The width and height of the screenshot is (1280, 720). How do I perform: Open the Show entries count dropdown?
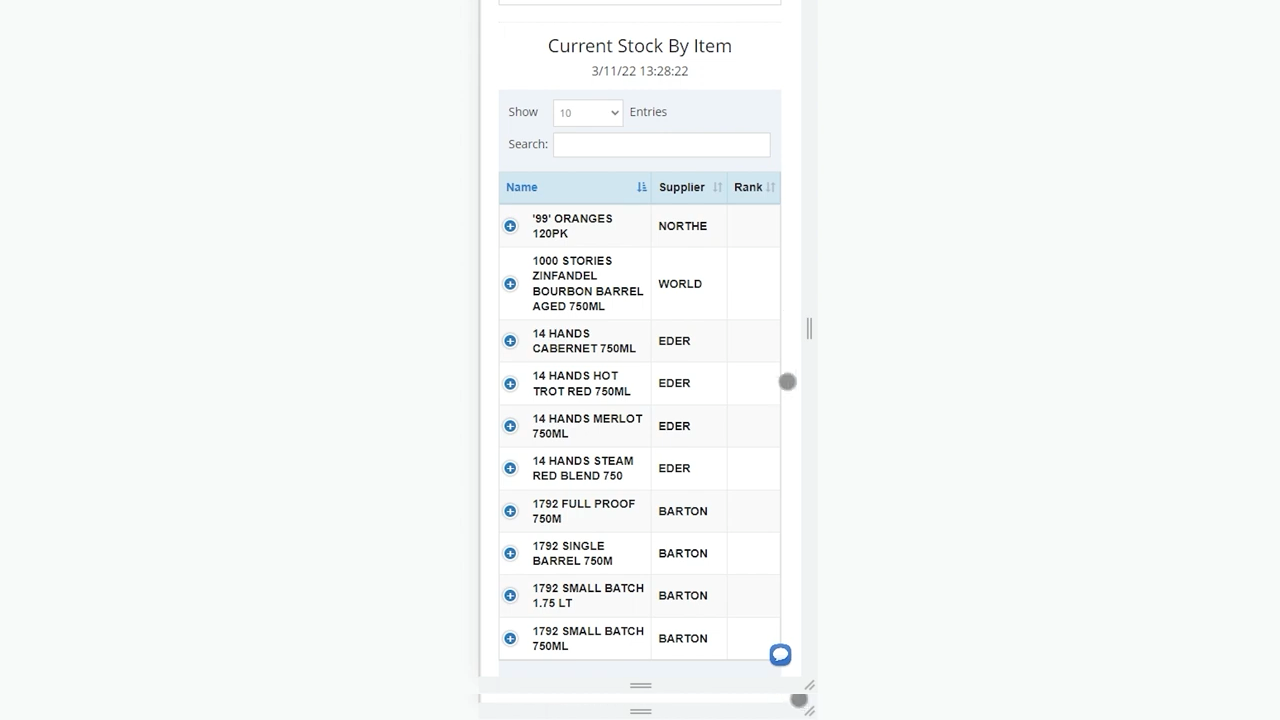coord(588,112)
